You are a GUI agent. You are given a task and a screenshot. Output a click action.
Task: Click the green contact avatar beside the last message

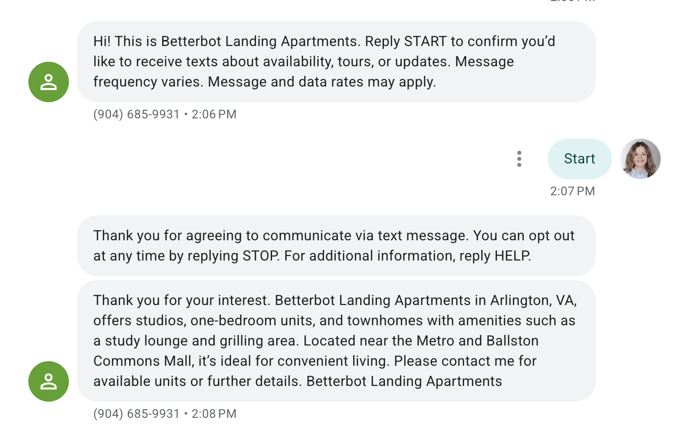tap(48, 381)
